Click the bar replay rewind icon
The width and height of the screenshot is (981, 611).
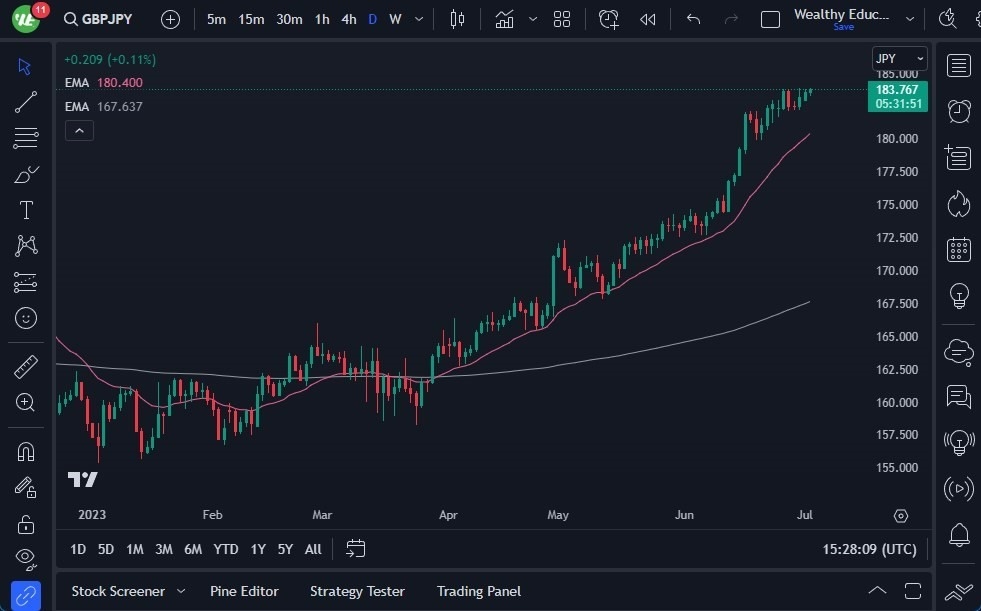click(648, 19)
